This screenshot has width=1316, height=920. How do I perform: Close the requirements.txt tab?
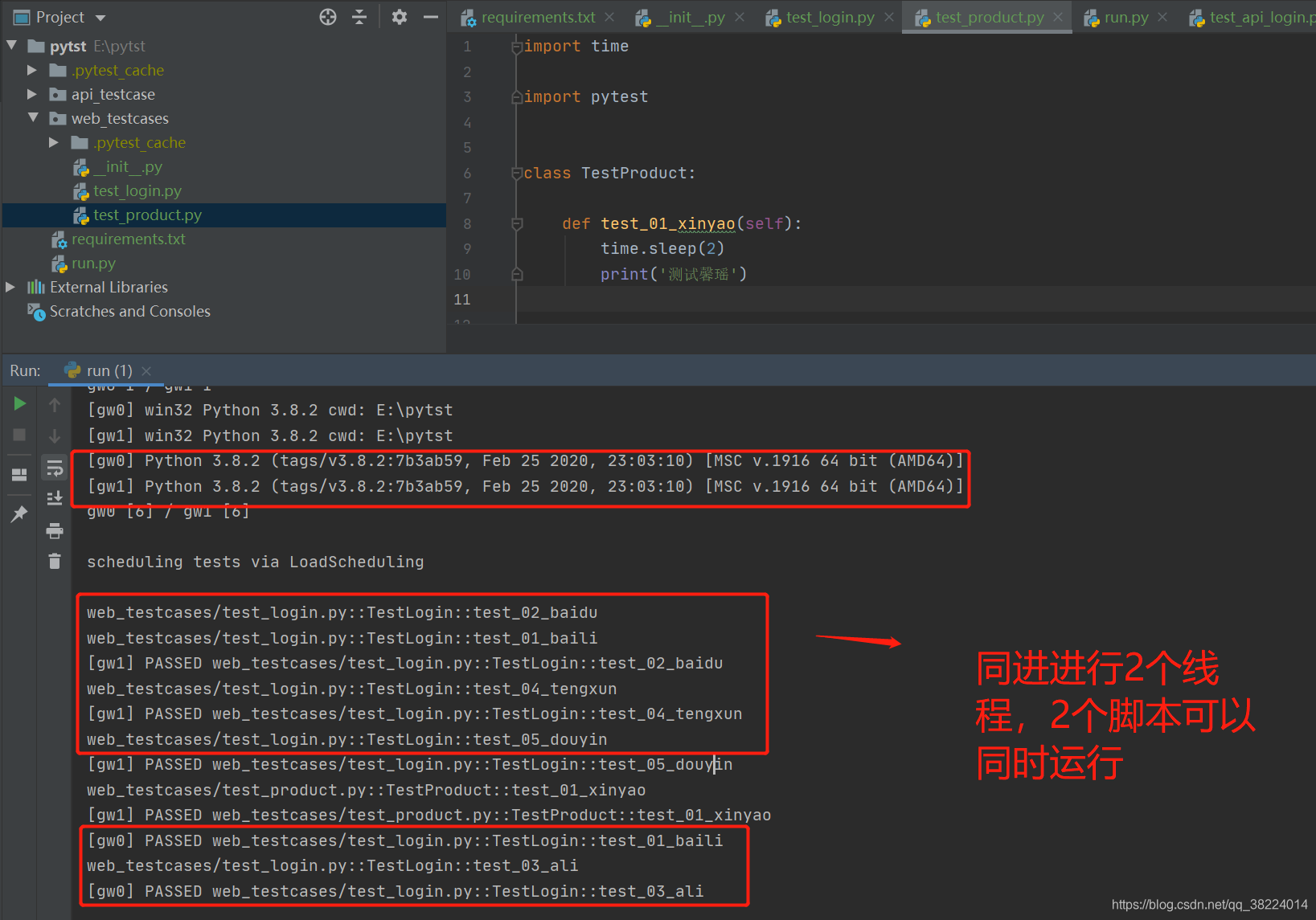tap(609, 17)
